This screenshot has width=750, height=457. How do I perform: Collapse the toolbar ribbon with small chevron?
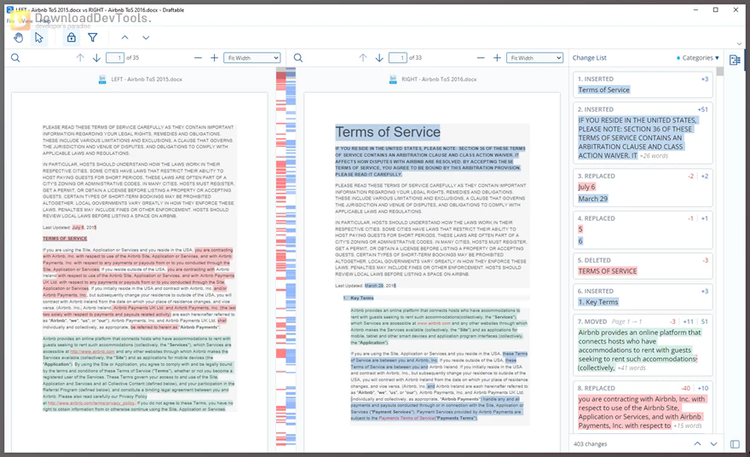click(739, 44)
